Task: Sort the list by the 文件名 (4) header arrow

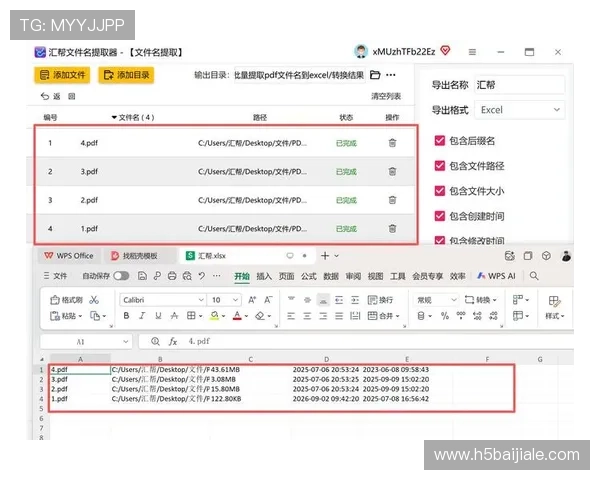Action: (x=114, y=117)
